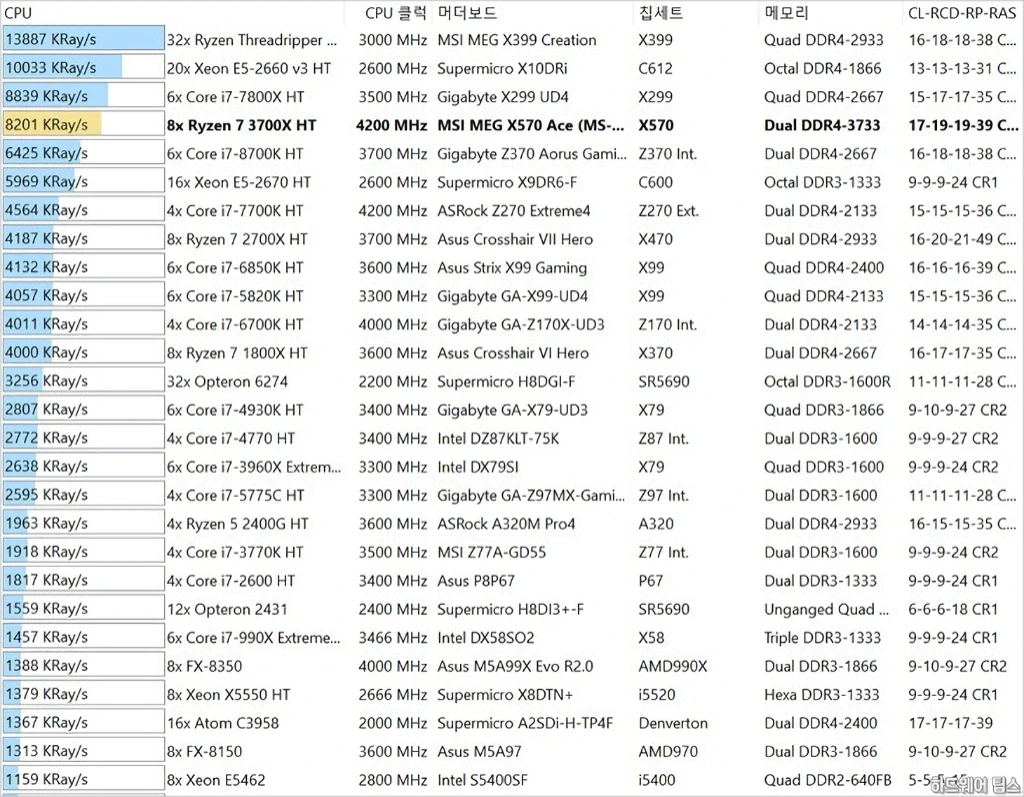Click 4x Core i7-2600 HT

[231, 581]
